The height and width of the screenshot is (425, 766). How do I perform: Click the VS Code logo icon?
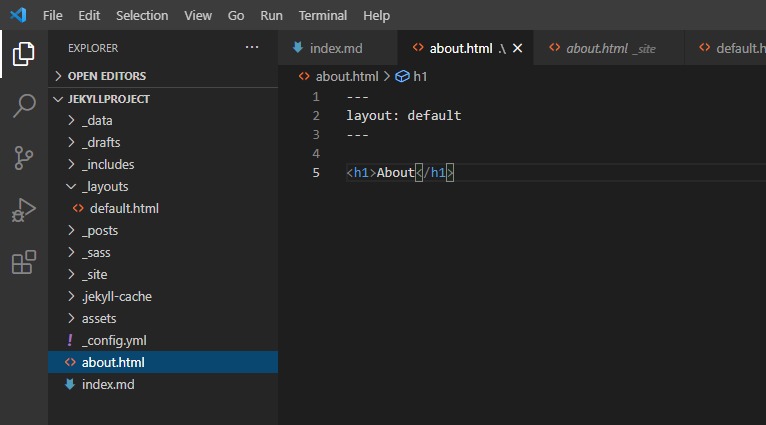(x=17, y=16)
